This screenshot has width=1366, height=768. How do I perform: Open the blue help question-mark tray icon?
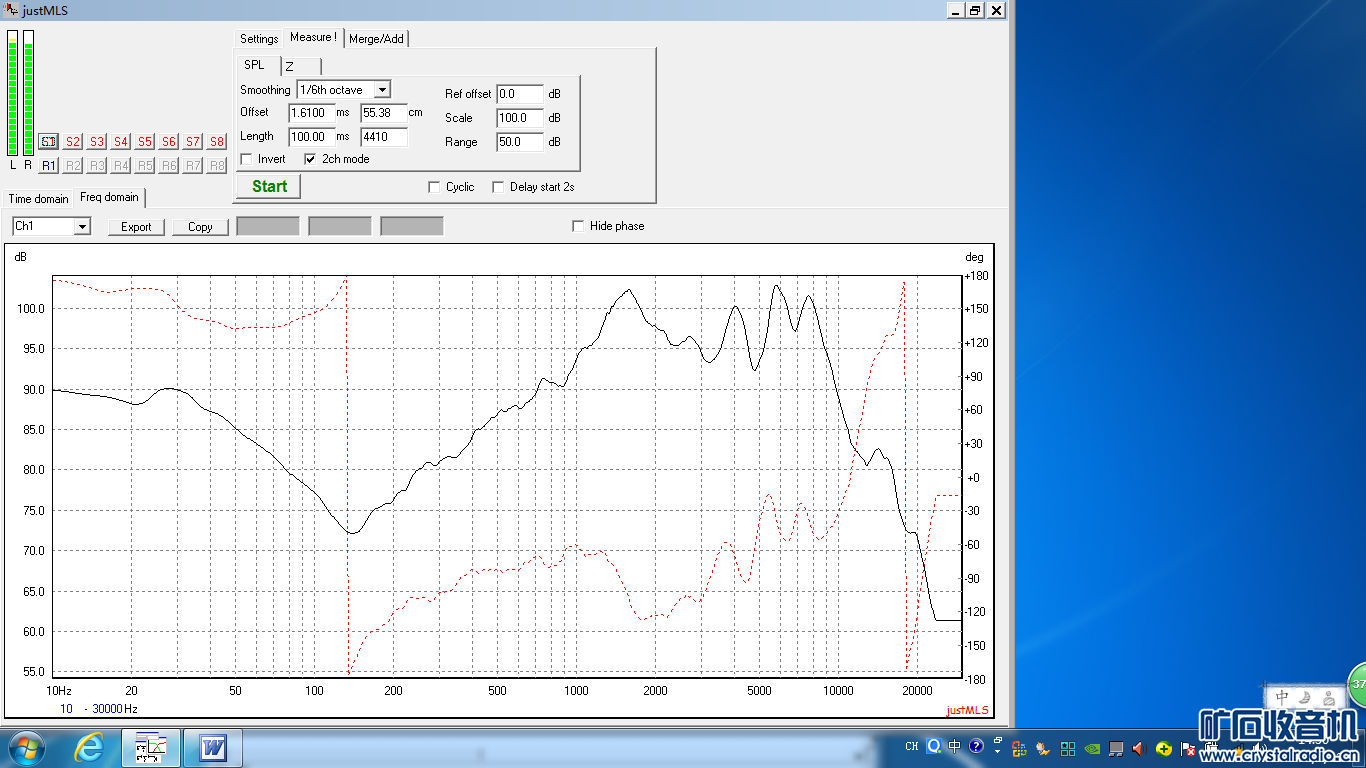976,746
